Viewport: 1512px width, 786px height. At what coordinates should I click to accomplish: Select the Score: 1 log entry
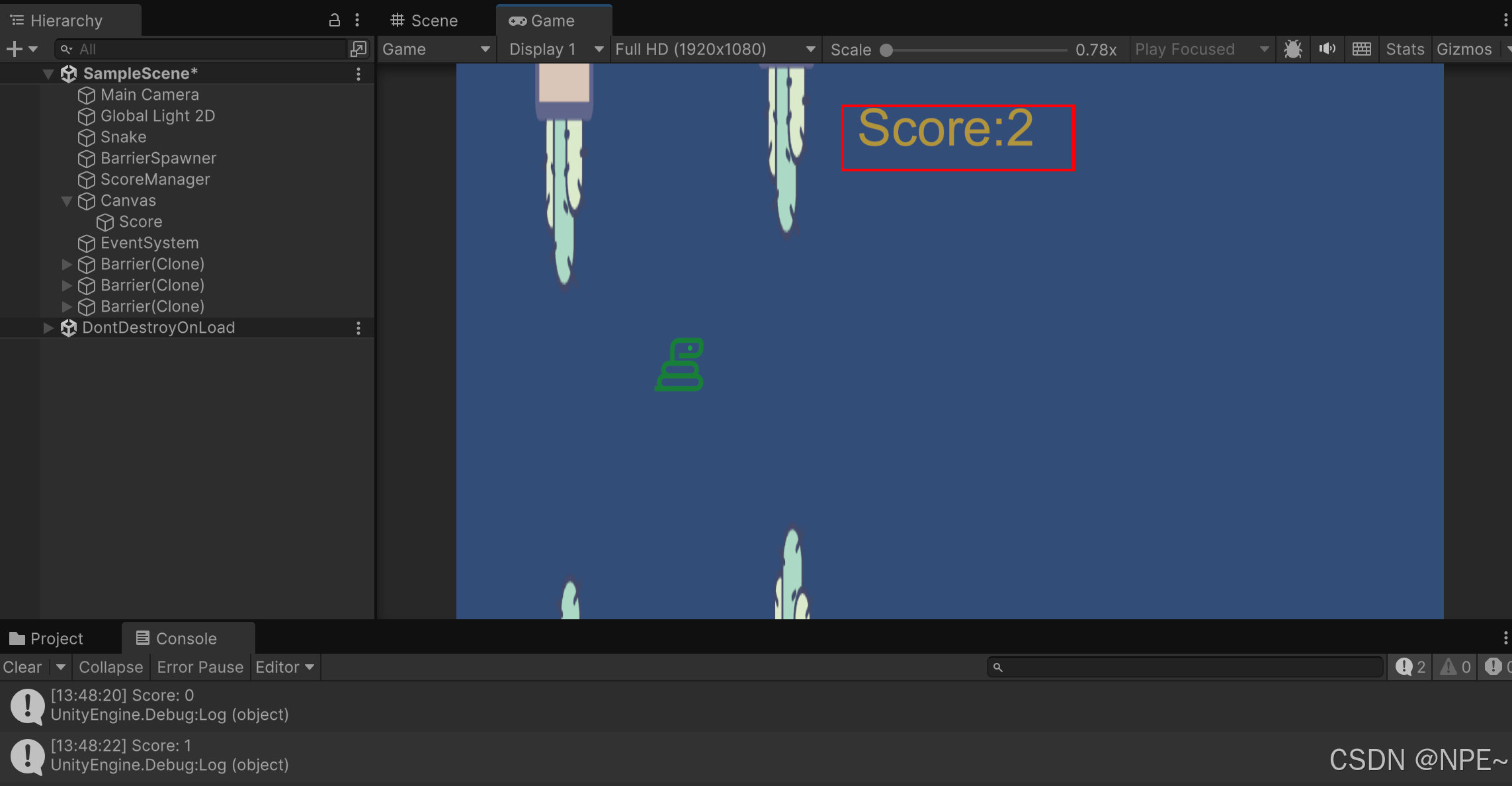click(x=756, y=756)
